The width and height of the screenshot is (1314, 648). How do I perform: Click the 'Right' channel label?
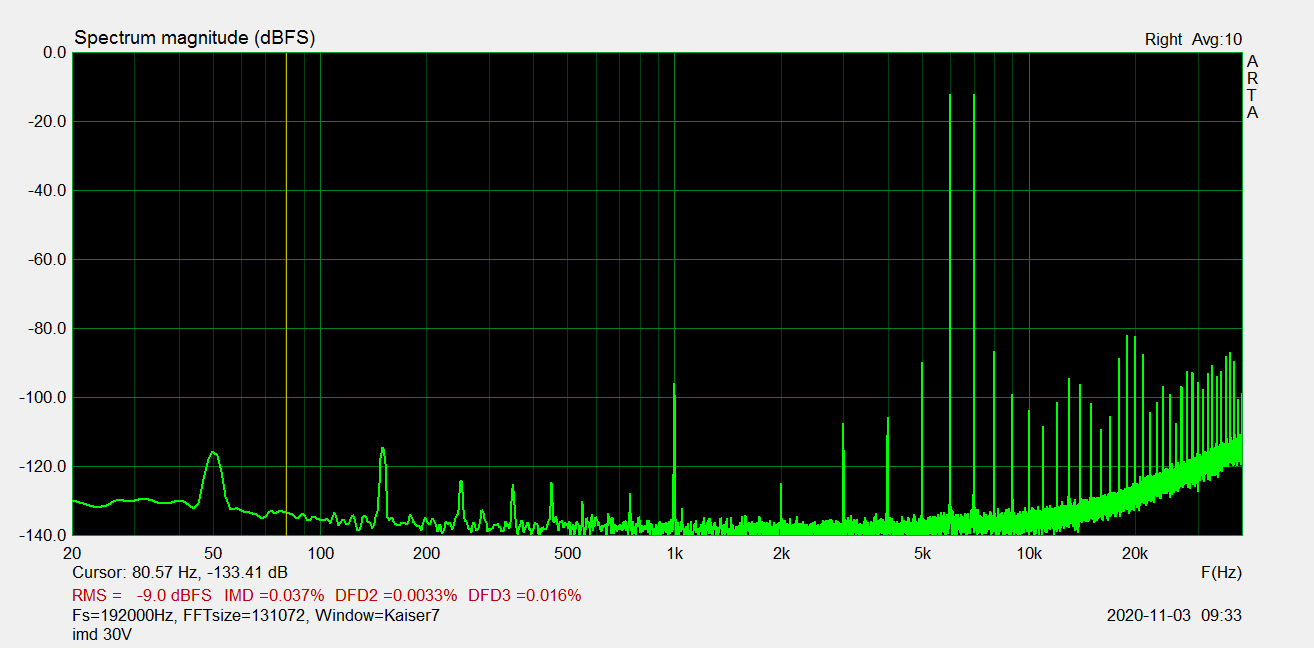1163,40
